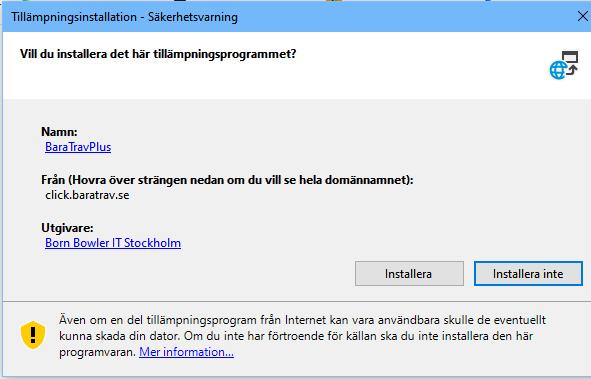Follow the Mer information... link

point(186,352)
